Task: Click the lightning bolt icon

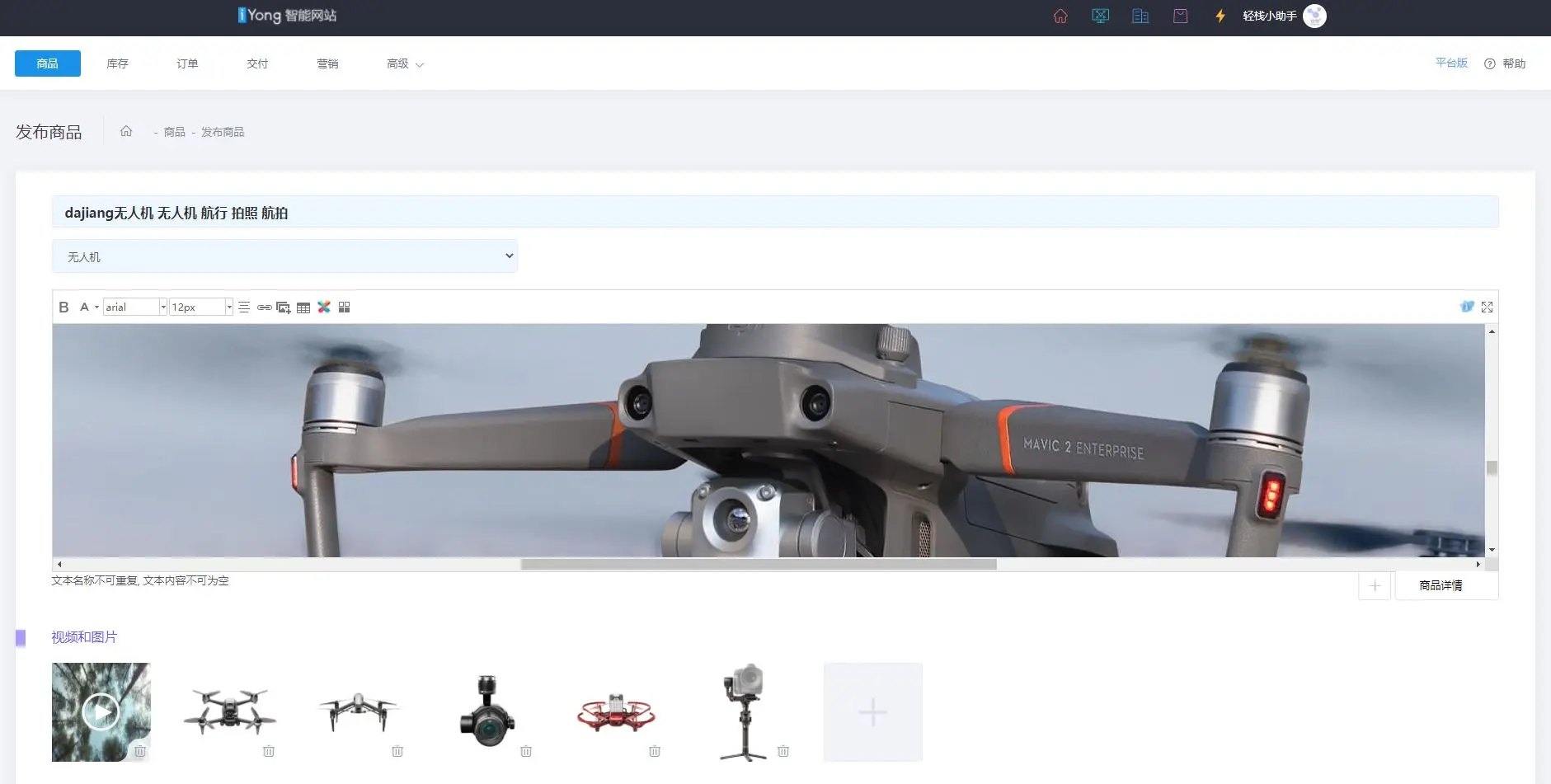Action: pos(1220,16)
